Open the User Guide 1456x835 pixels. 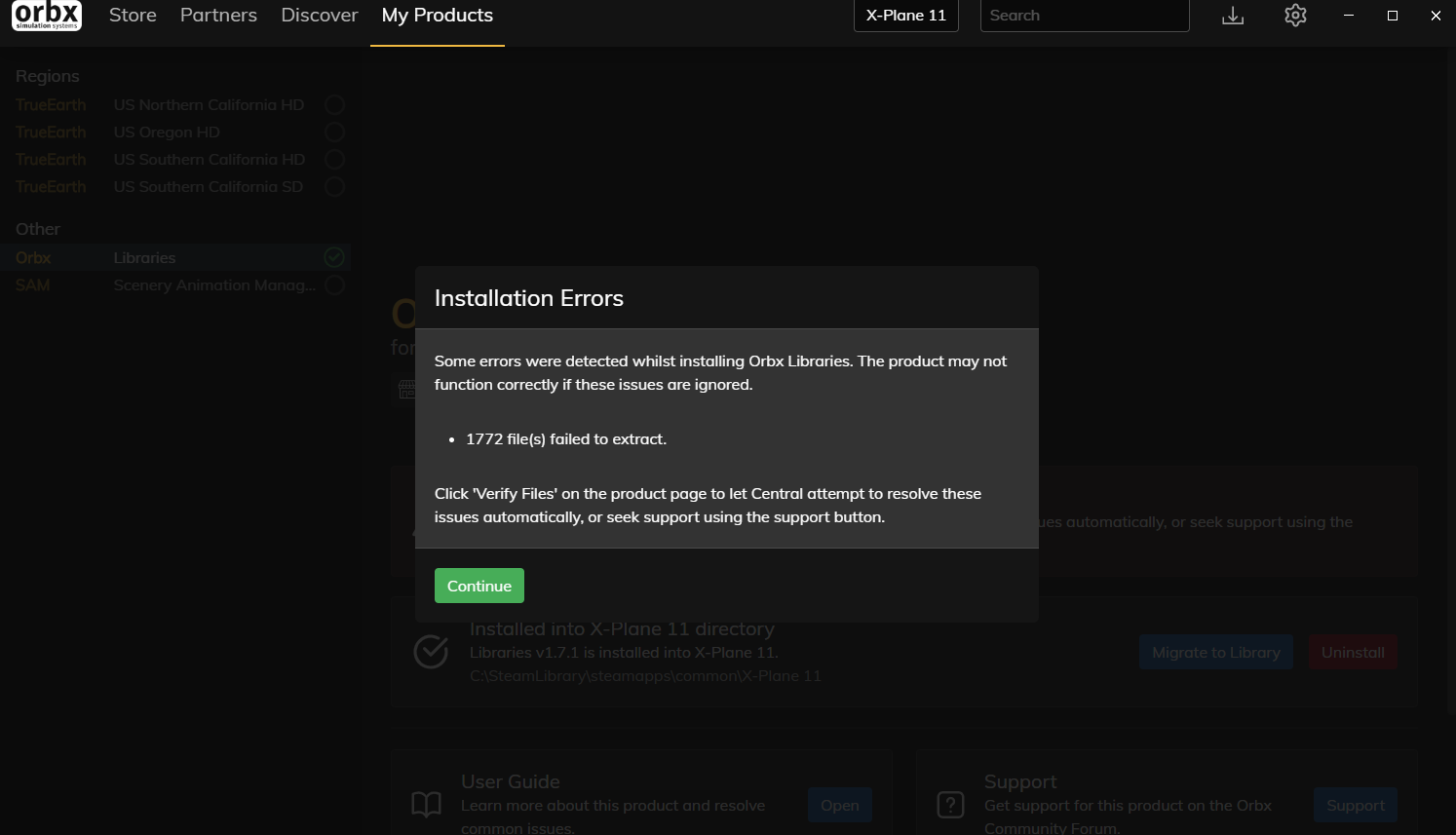840,805
